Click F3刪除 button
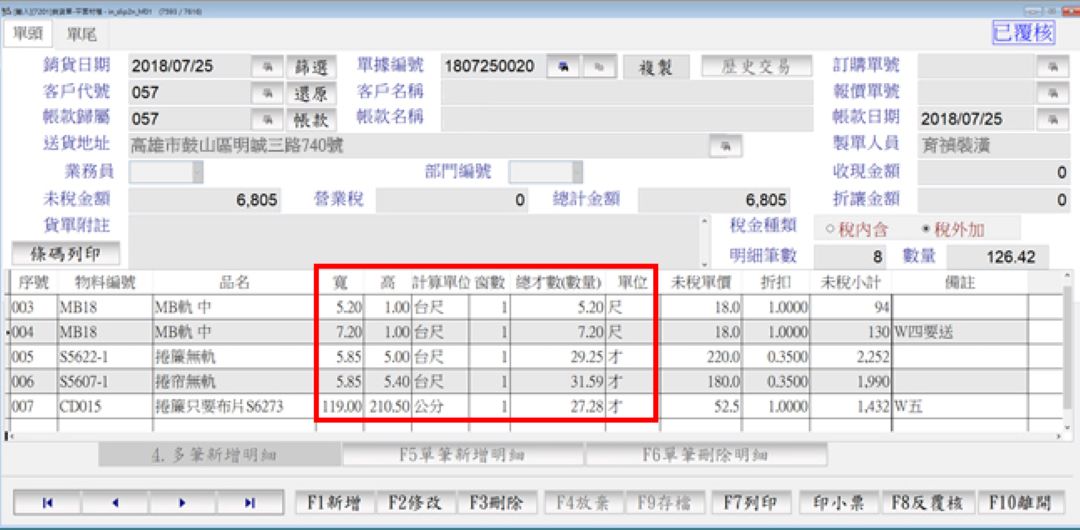 pos(495,503)
